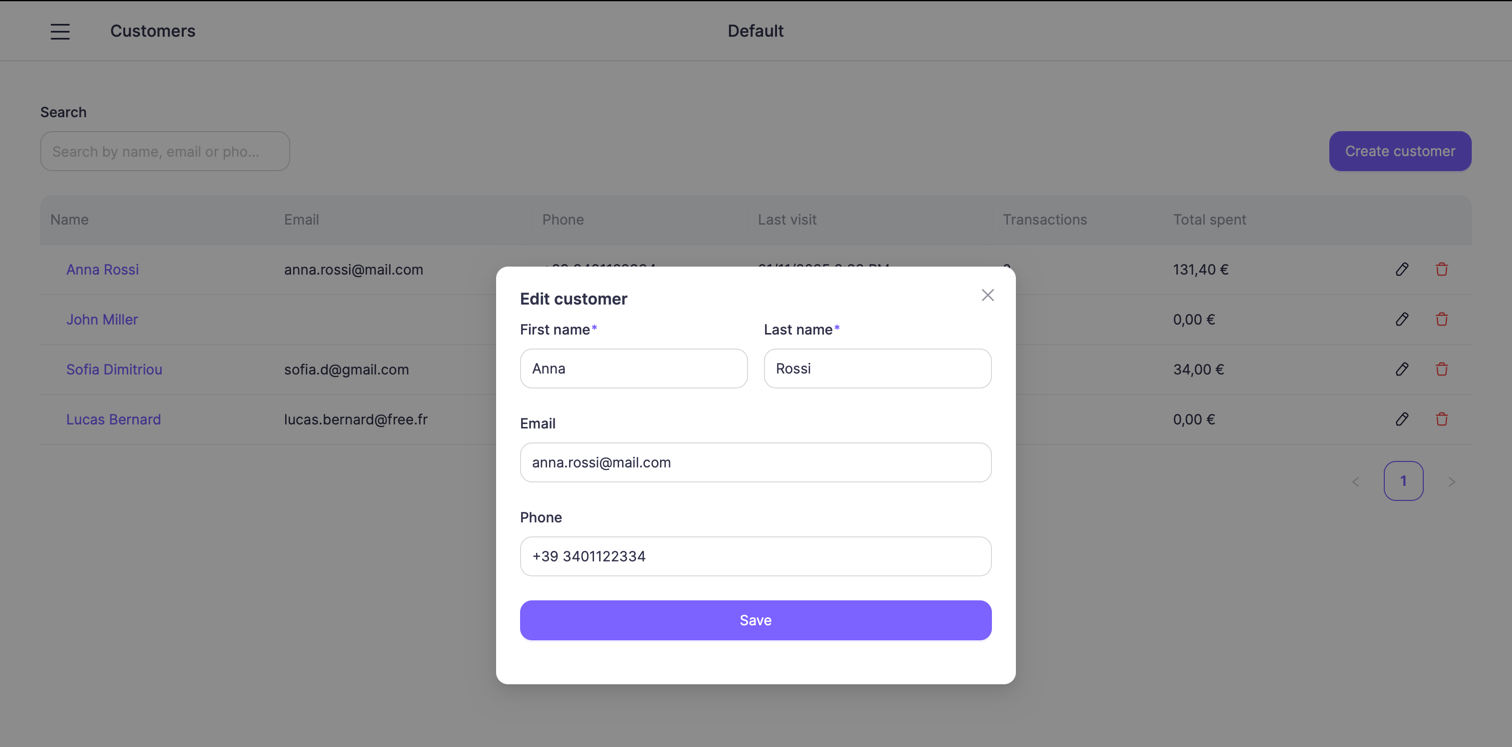Open the hamburger navigation menu
The height and width of the screenshot is (747, 1512).
click(x=60, y=31)
